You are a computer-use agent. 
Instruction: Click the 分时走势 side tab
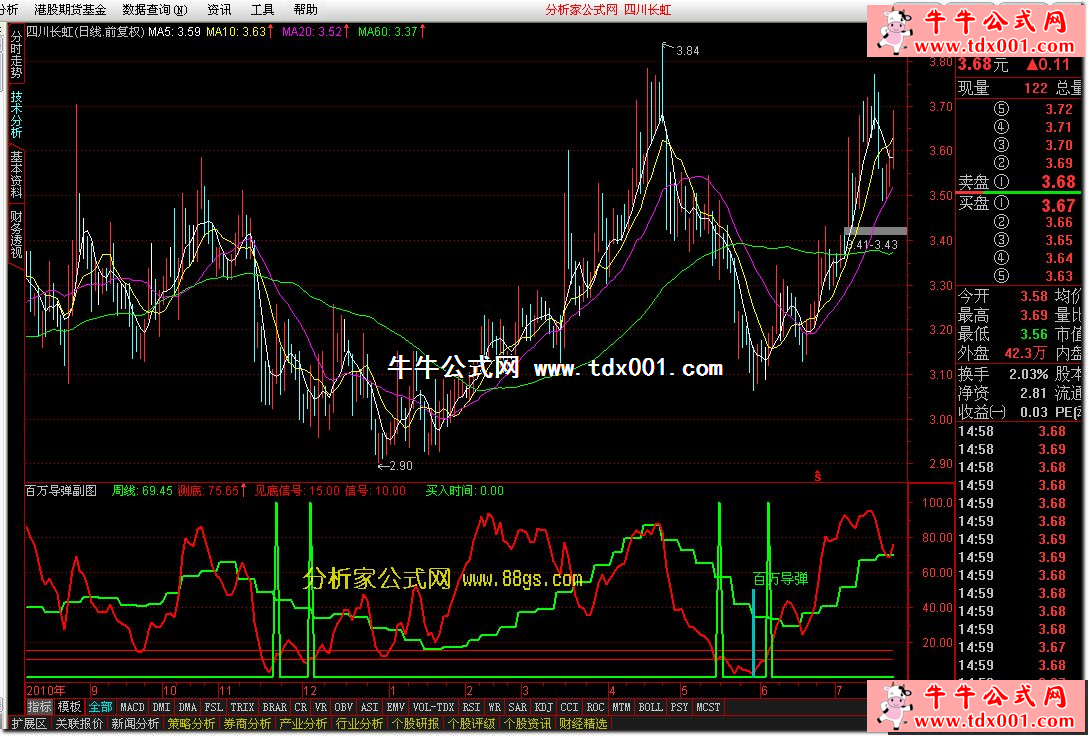[x=15, y=54]
